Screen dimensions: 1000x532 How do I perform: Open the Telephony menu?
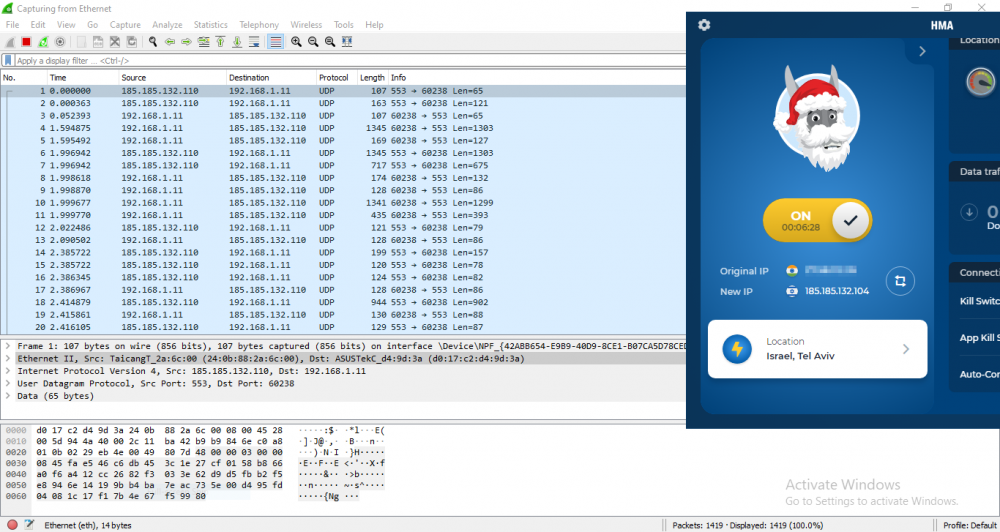coord(259,25)
